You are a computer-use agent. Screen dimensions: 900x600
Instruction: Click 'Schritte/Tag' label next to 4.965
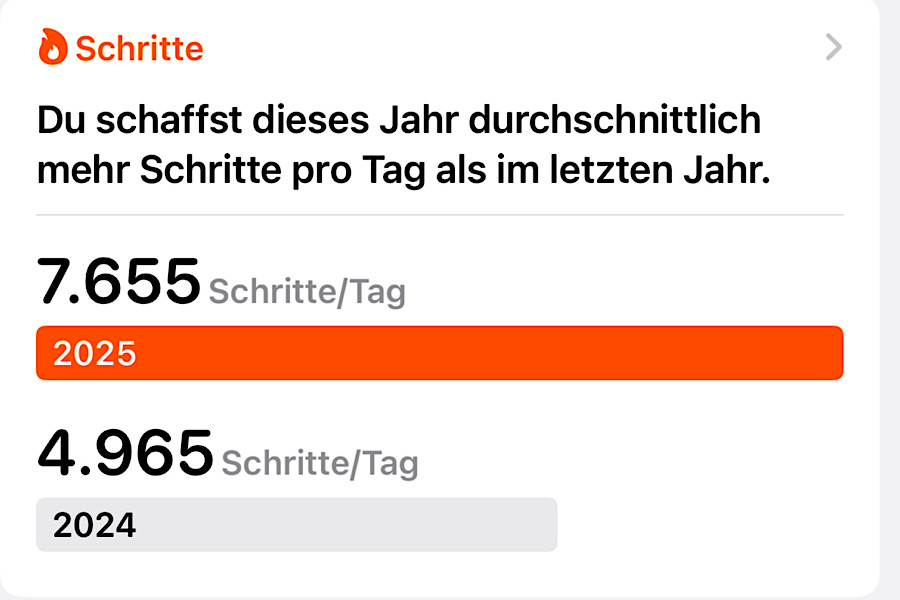point(320,464)
